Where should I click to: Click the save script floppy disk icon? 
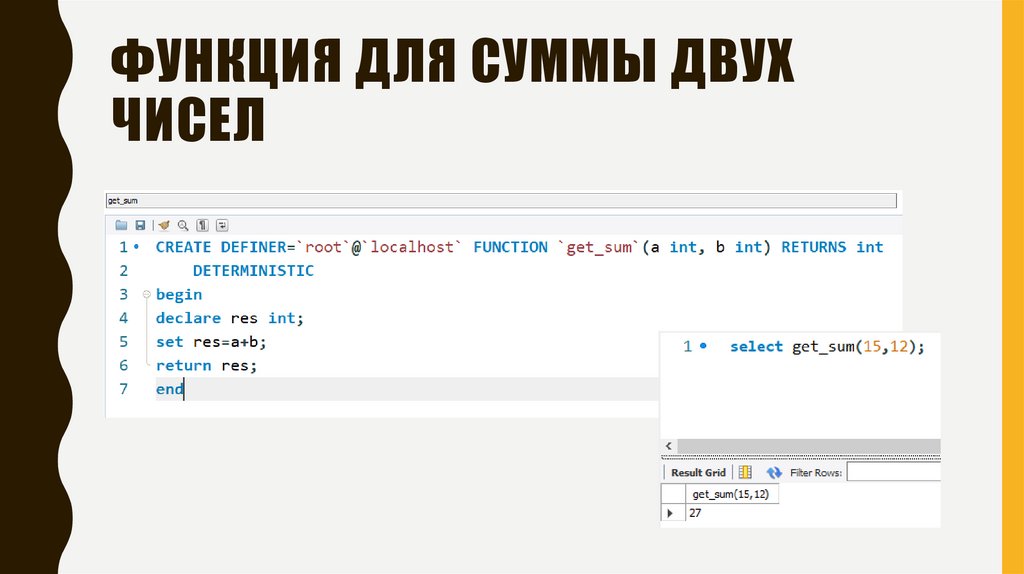tap(141, 225)
